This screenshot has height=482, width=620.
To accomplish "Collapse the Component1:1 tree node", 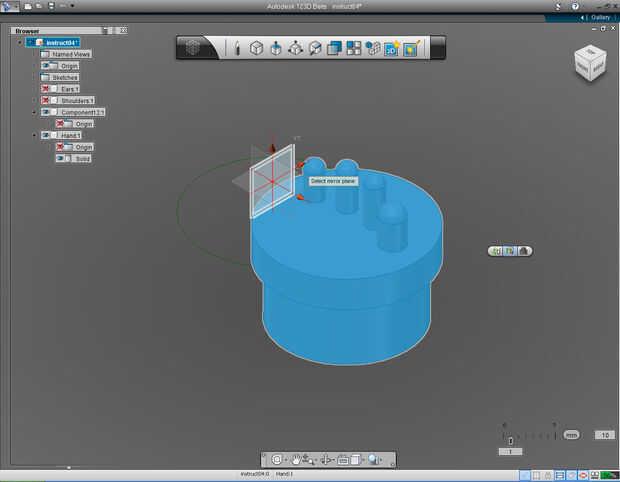I will (34, 112).
